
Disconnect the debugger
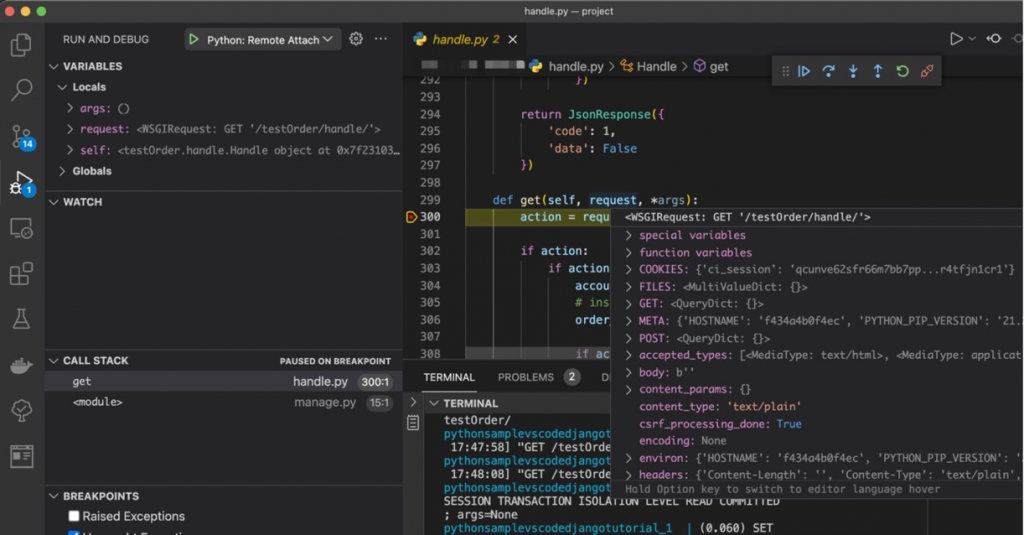pyautogui.click(x=927, y=71)
